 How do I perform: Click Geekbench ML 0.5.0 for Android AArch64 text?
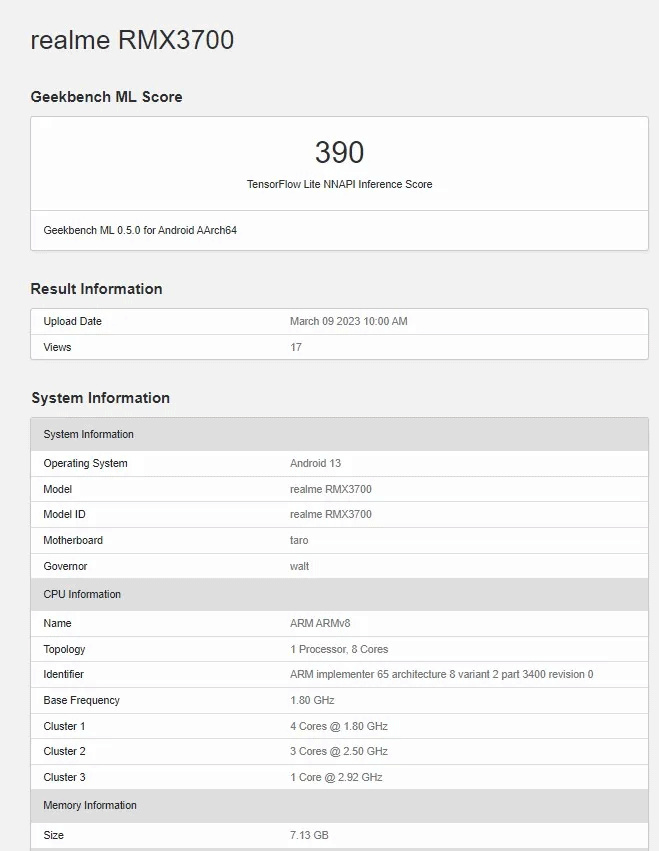click(x=140, y=230)
